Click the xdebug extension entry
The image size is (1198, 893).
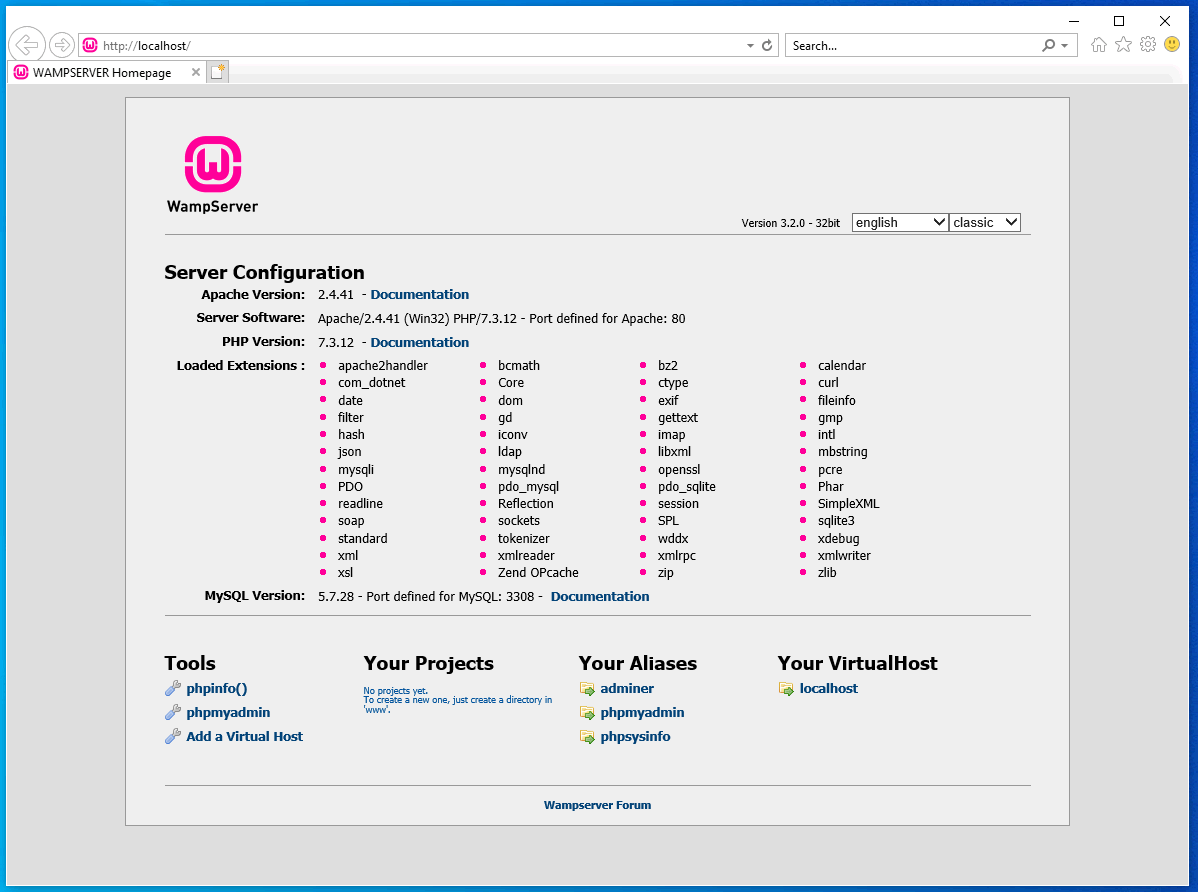[x=838, y=539]
